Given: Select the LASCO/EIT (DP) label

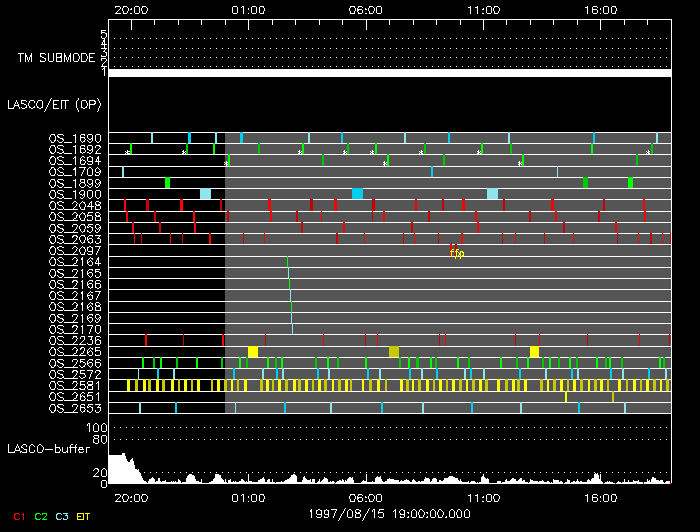Looking at the screenshot, I should pyautogui.click(x=44, y=104).
